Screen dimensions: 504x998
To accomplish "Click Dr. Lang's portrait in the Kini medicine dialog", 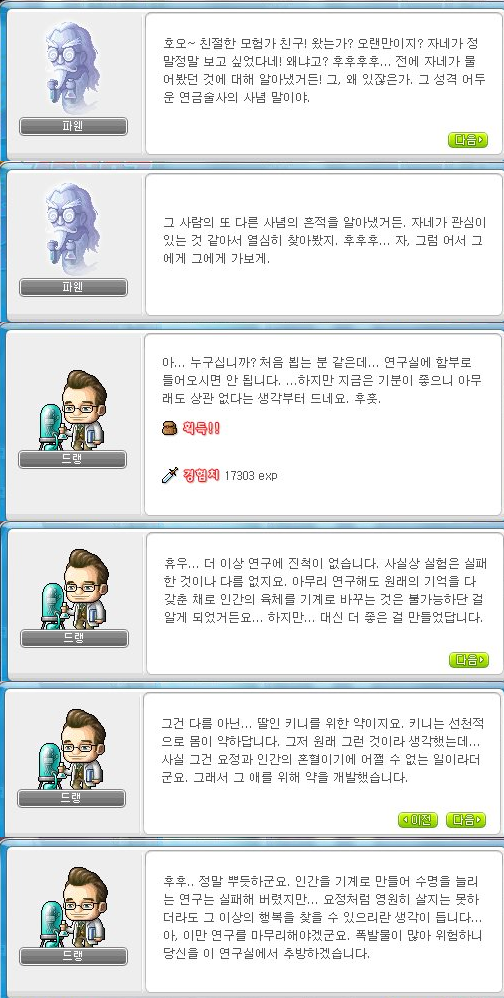I will 72,748.
